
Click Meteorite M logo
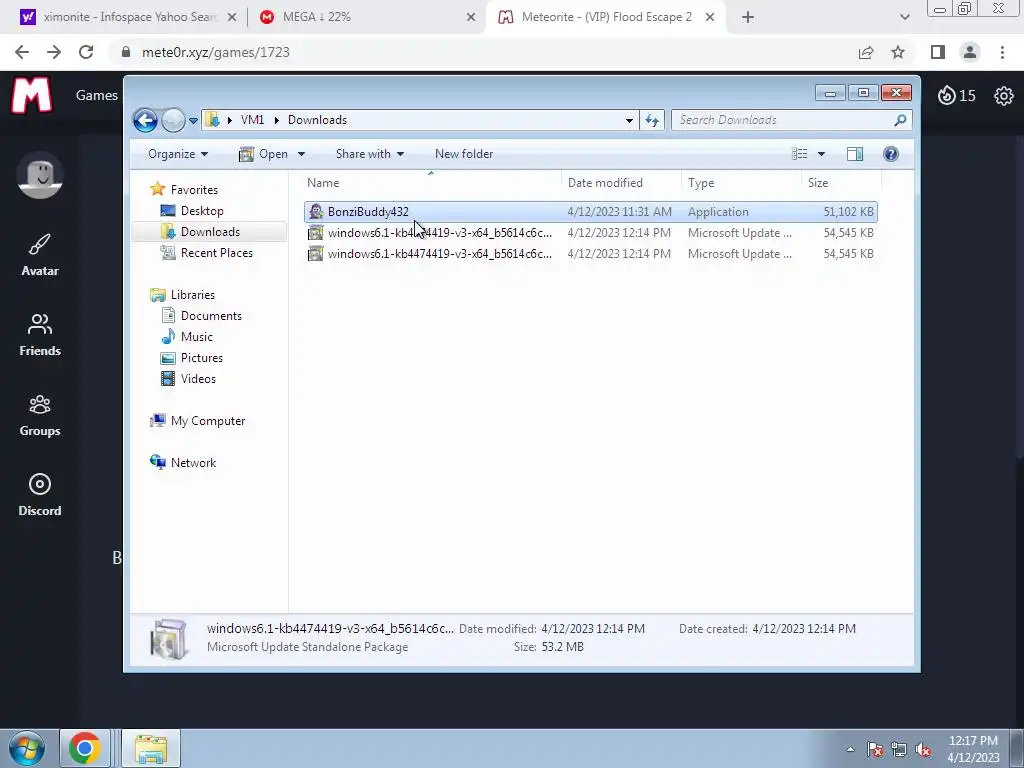[31, 95]
